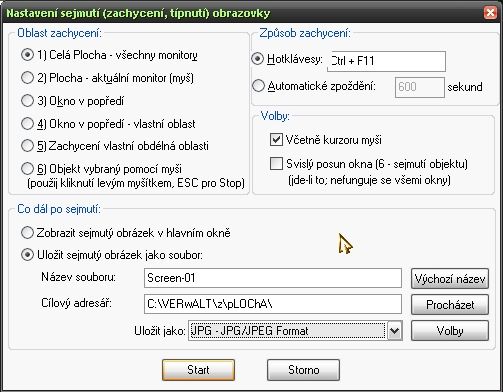
Task: Close the capture settings dialog
Action: click(490, 13)
